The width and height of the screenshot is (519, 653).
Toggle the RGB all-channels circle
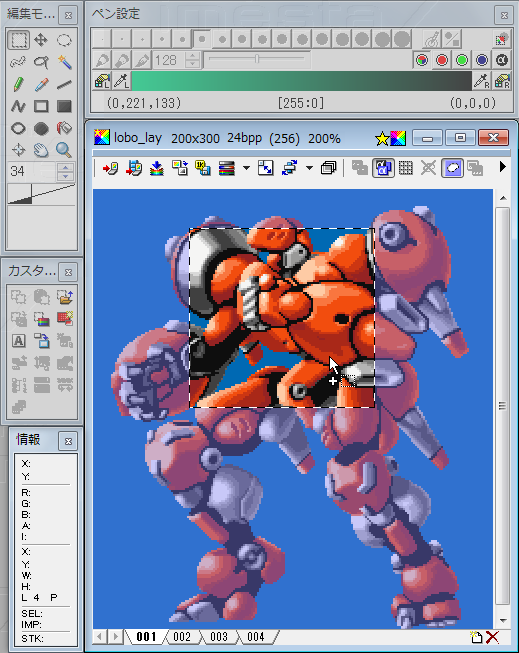point(422,60)
